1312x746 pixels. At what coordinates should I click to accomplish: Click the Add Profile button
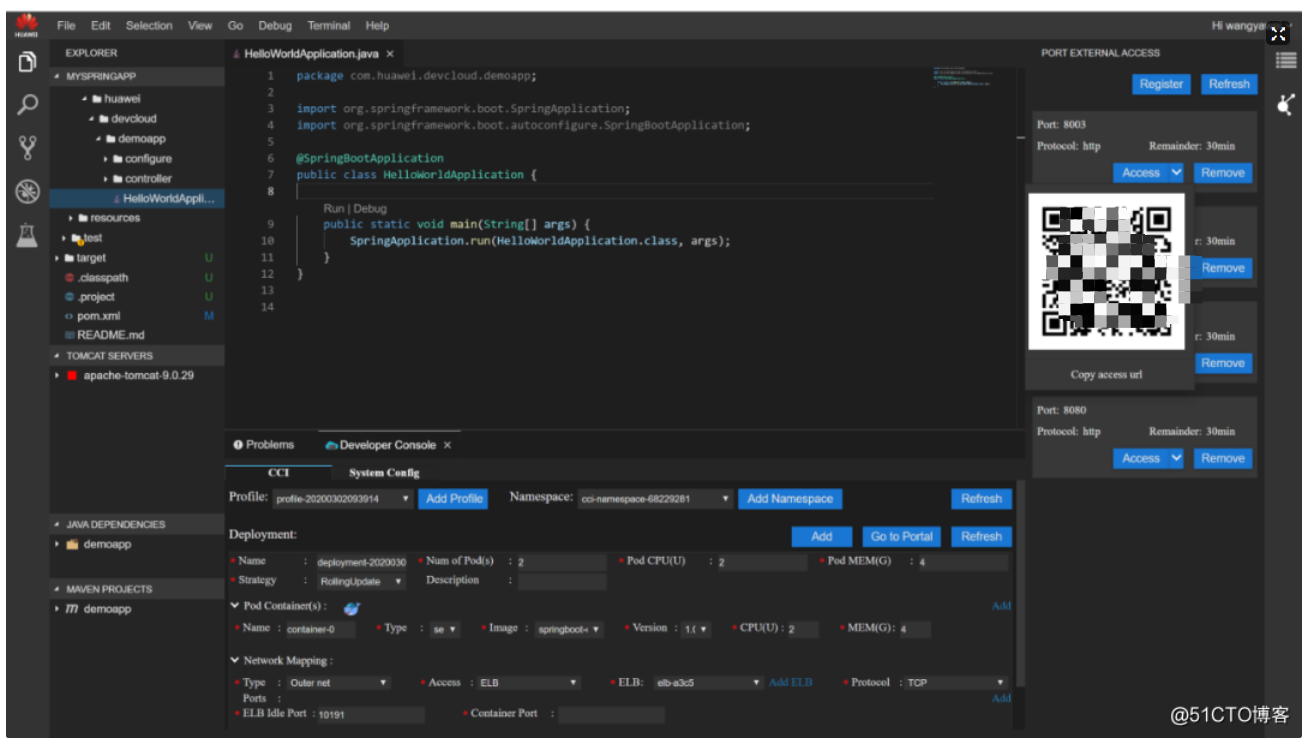[454, 499]
